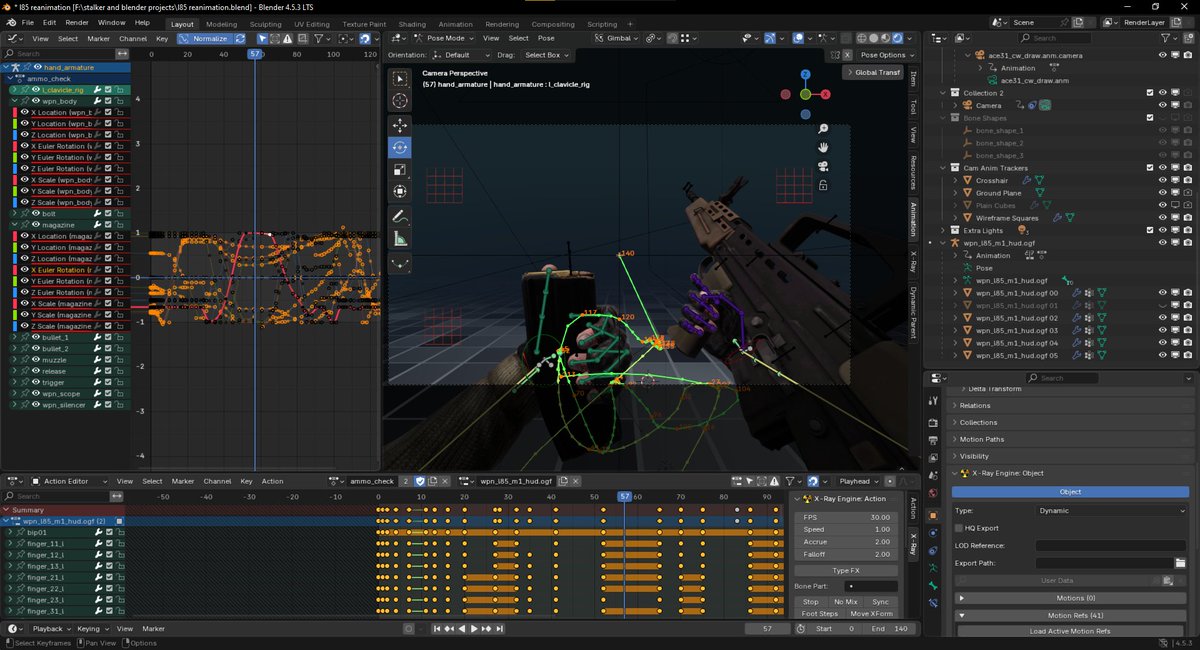
Task: Browse Export Path folder icon
Action: pos(1180,563)
